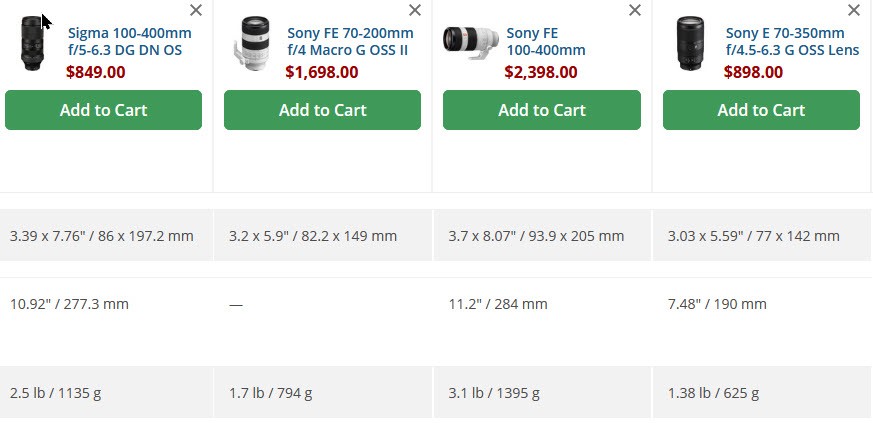This screenshot has width=873, height=423.
Task: Open Sony FE 70-200mm f/4 Macro G link
Action: (x=350, y=41)
